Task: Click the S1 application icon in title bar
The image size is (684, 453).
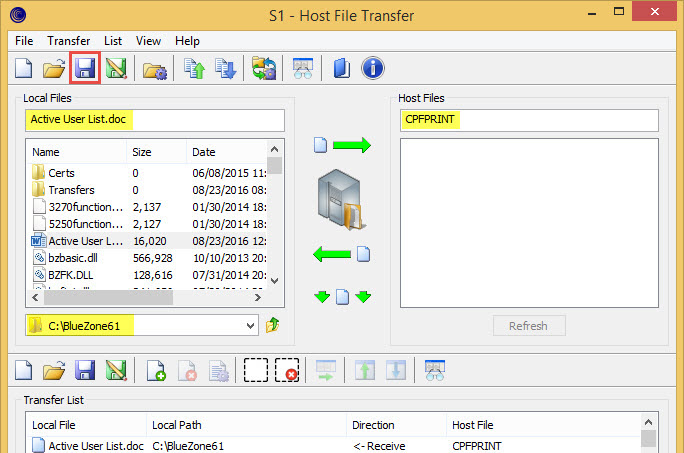Action: [18, 15]
